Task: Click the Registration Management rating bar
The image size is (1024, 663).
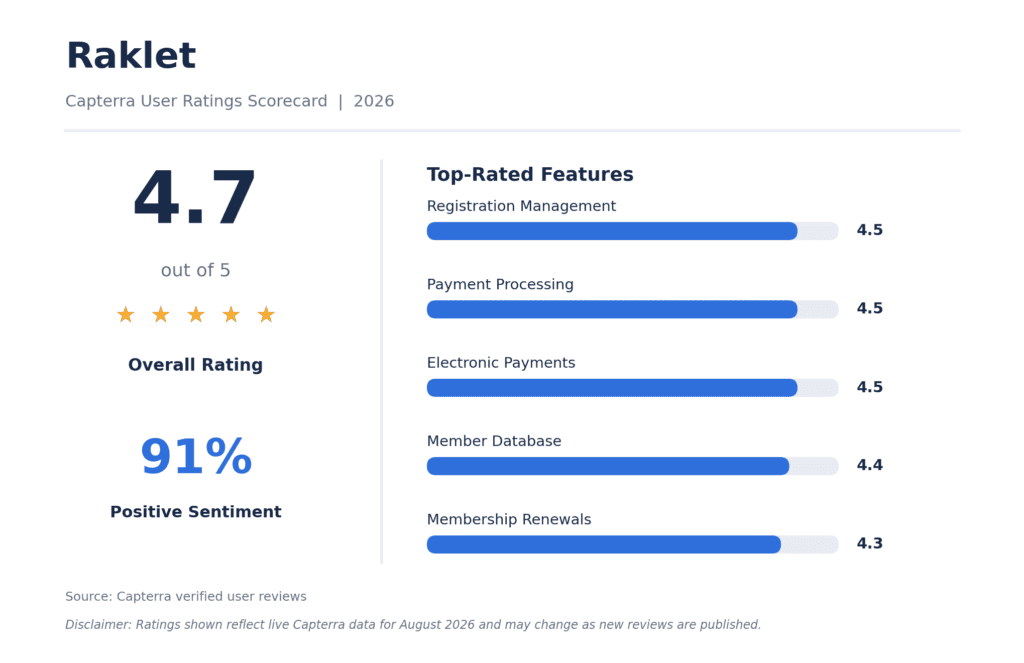Action: [632, 231]
